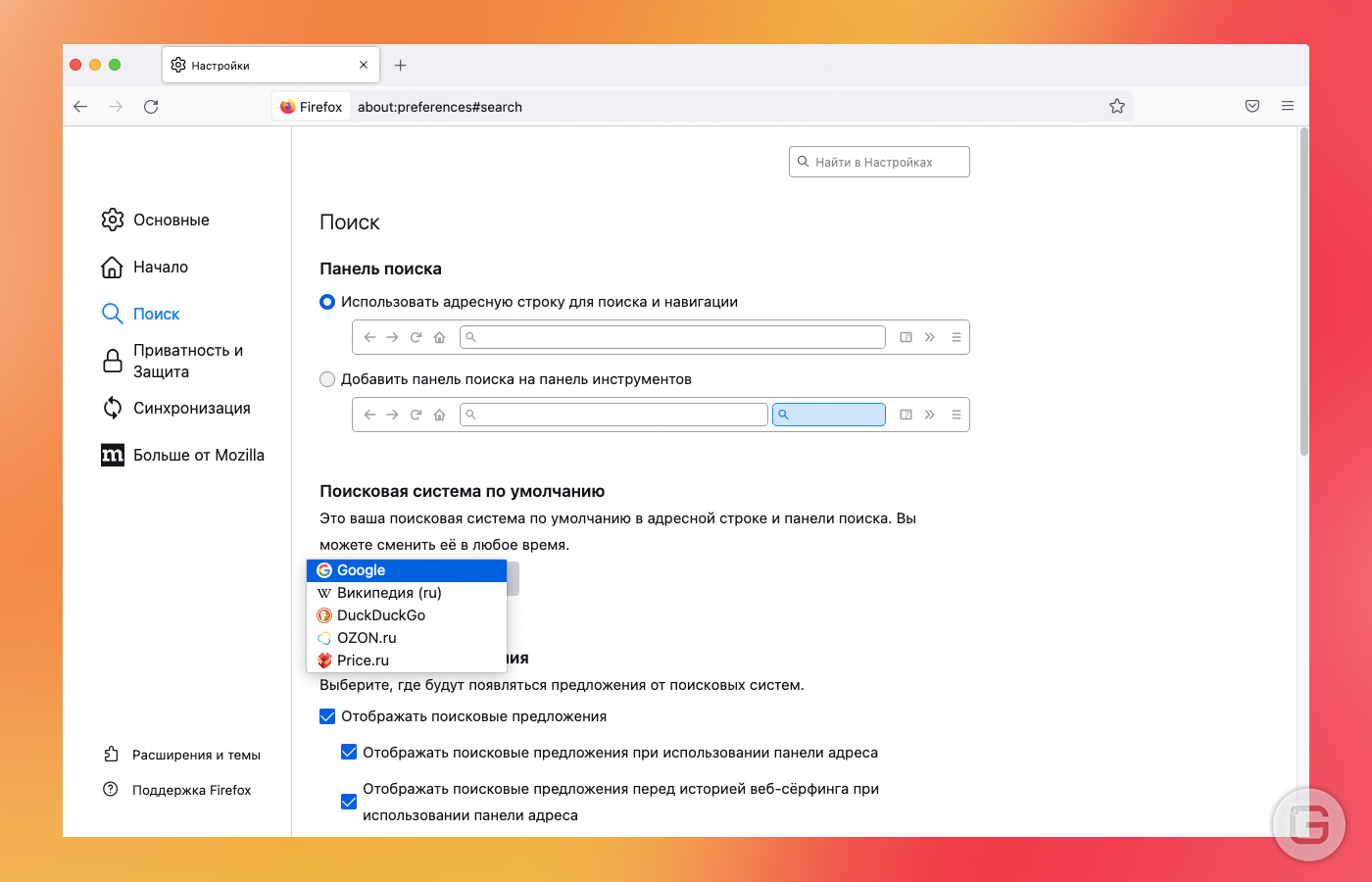
Task: Toggle suggestions при использовании панели адреса checkbox
Action: (x=349, y=753)
